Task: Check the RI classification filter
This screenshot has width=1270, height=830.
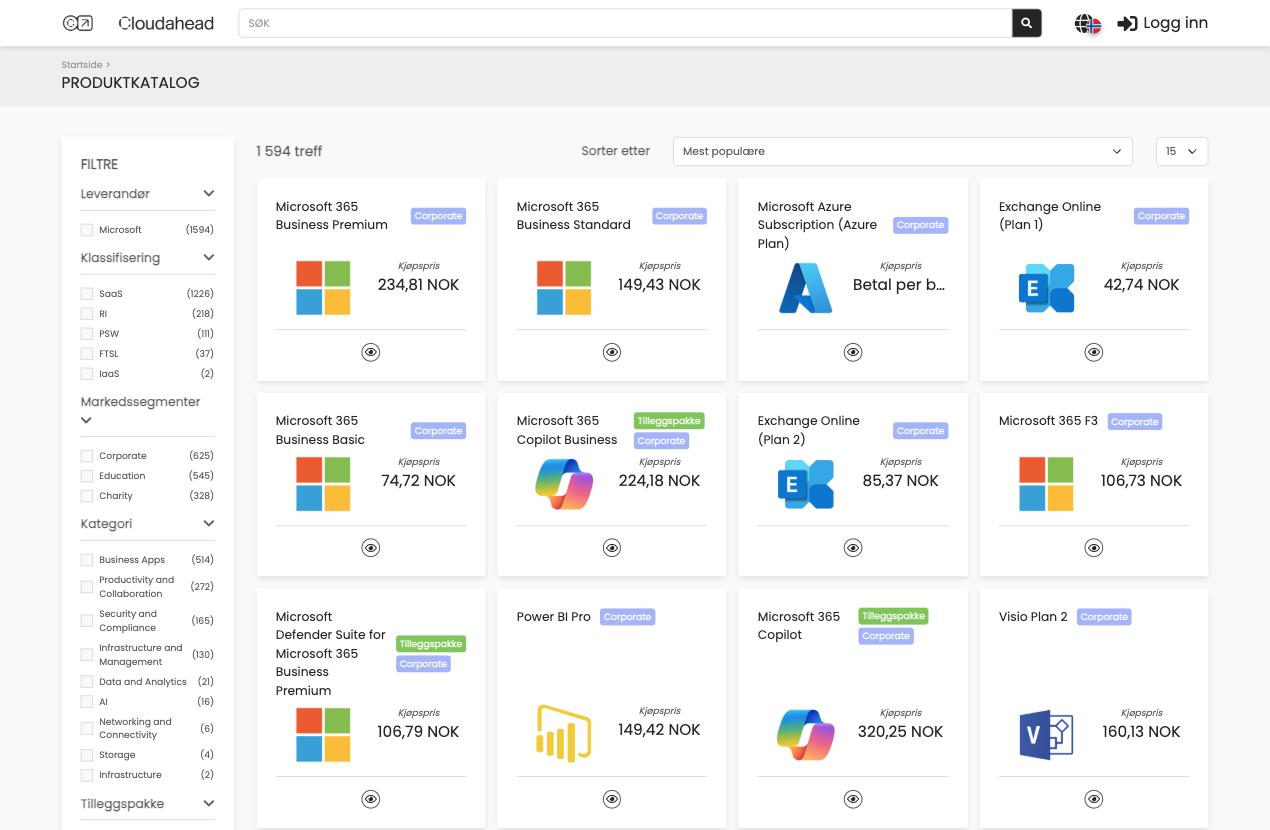Action: tap(87, 314)
